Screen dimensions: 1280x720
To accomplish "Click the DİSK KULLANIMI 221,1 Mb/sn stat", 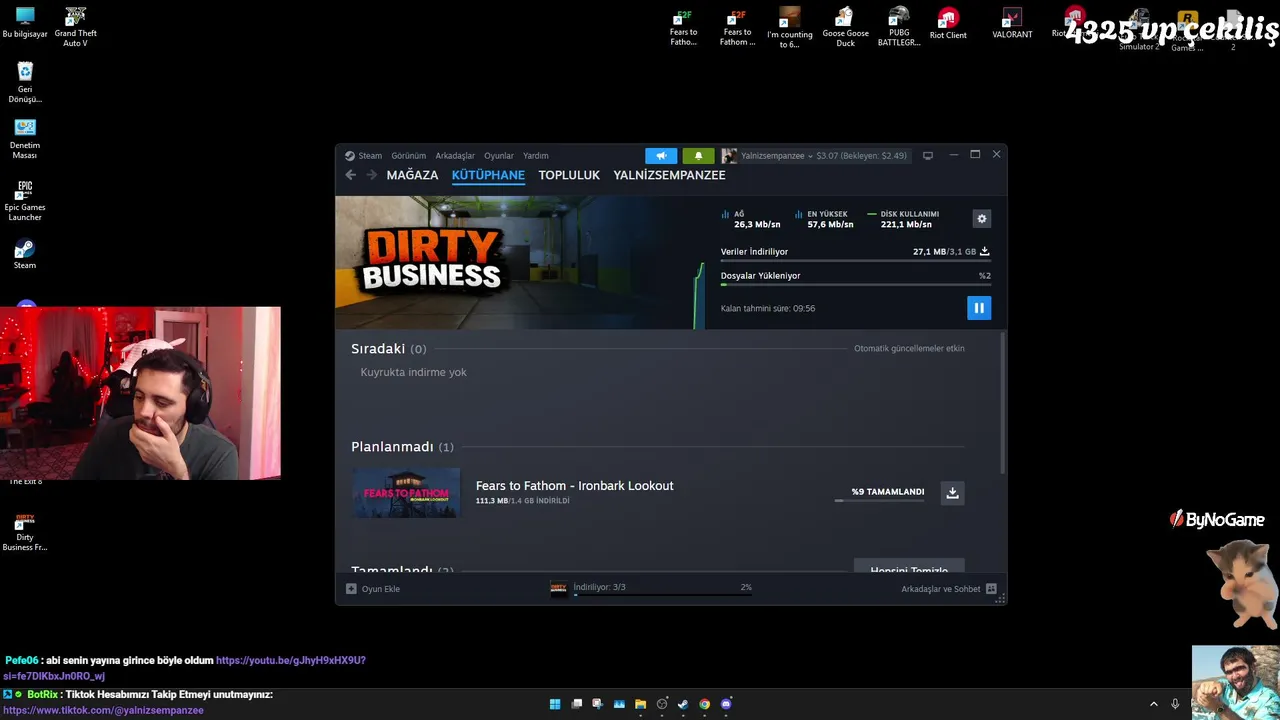I will coord(905,220).
